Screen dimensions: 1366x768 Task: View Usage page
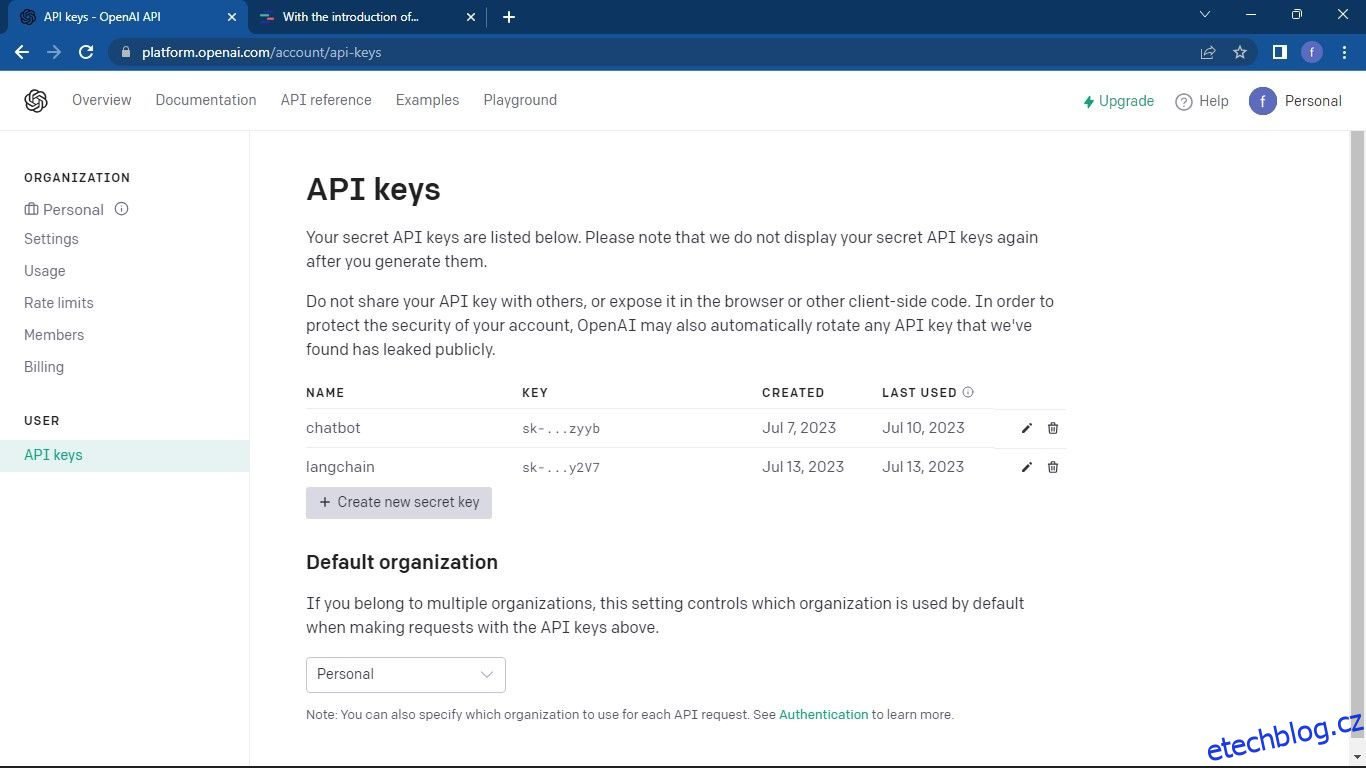[45, 271]
